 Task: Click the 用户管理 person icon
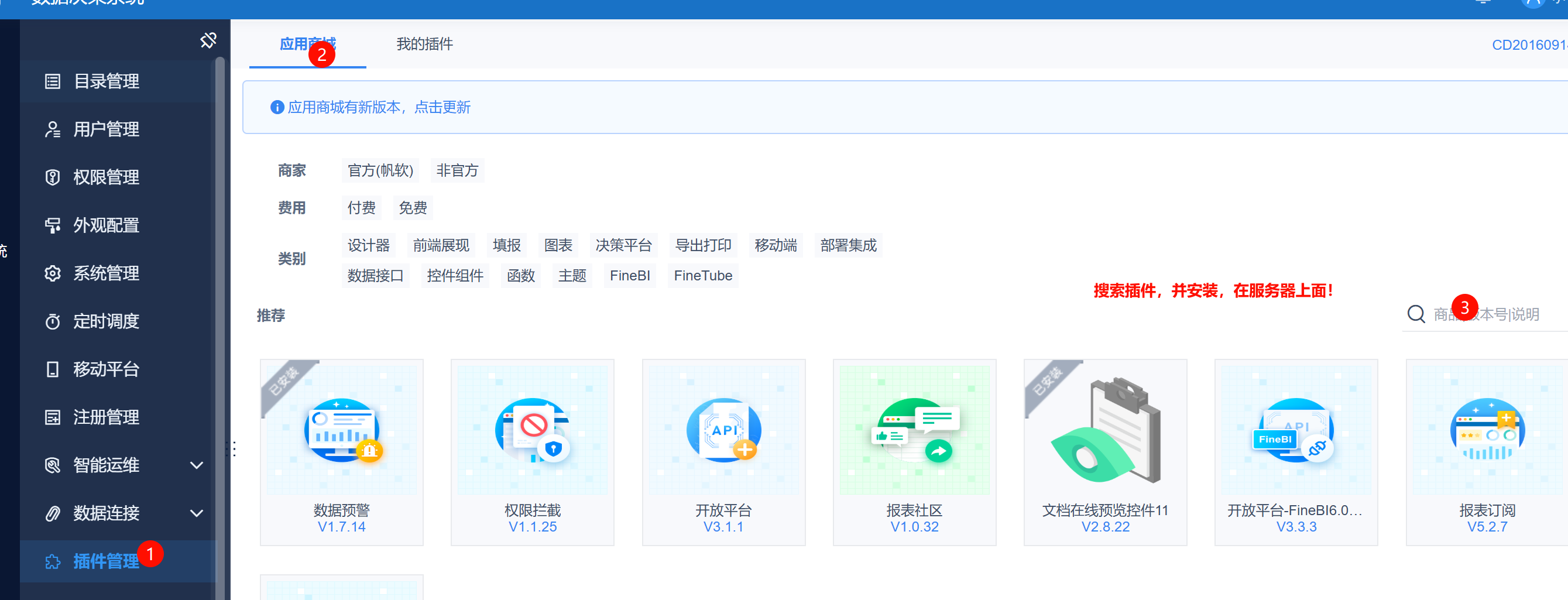pos(53,129)
